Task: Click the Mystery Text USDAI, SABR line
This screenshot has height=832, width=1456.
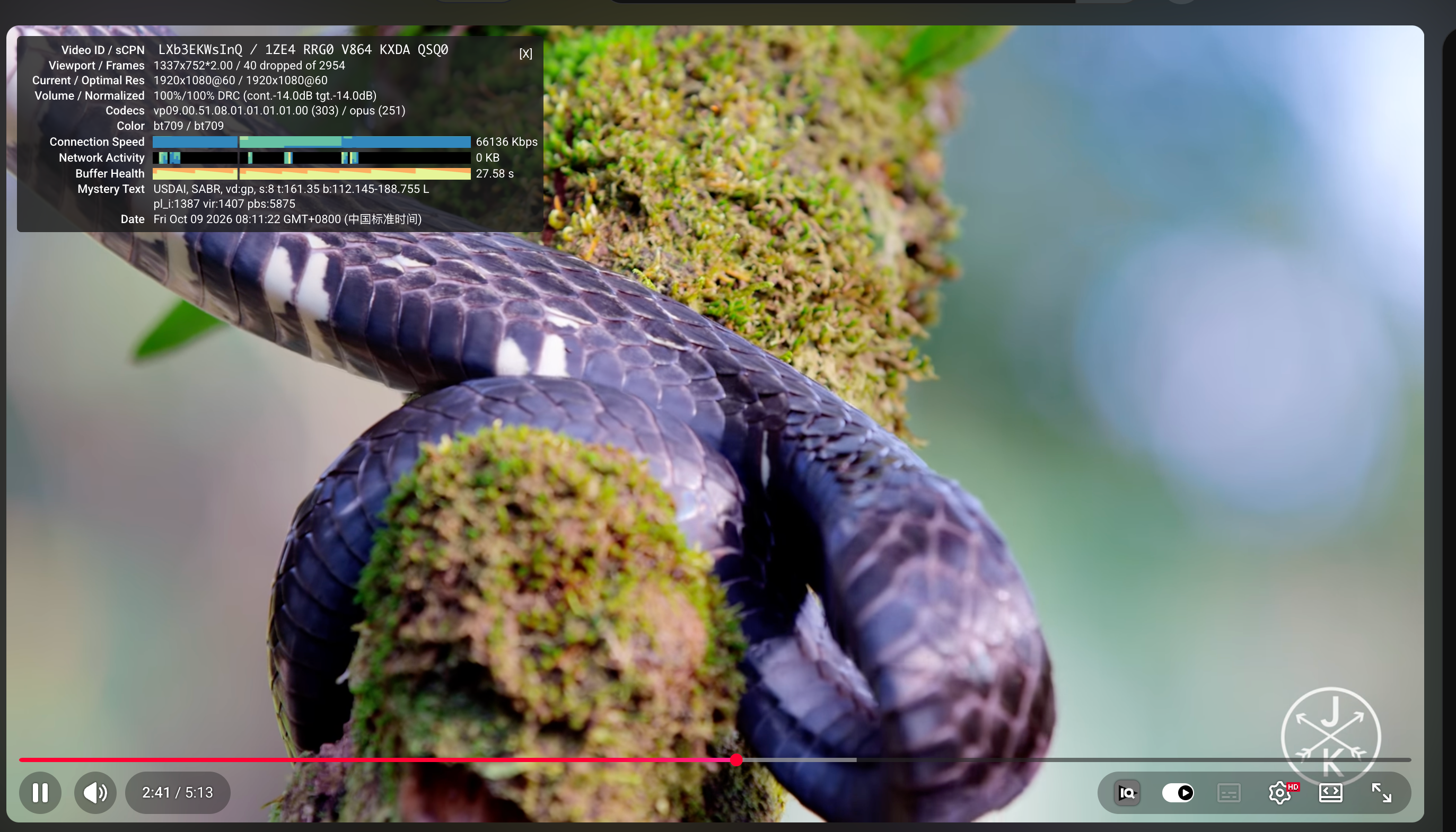Action: (x=291, y=189)
